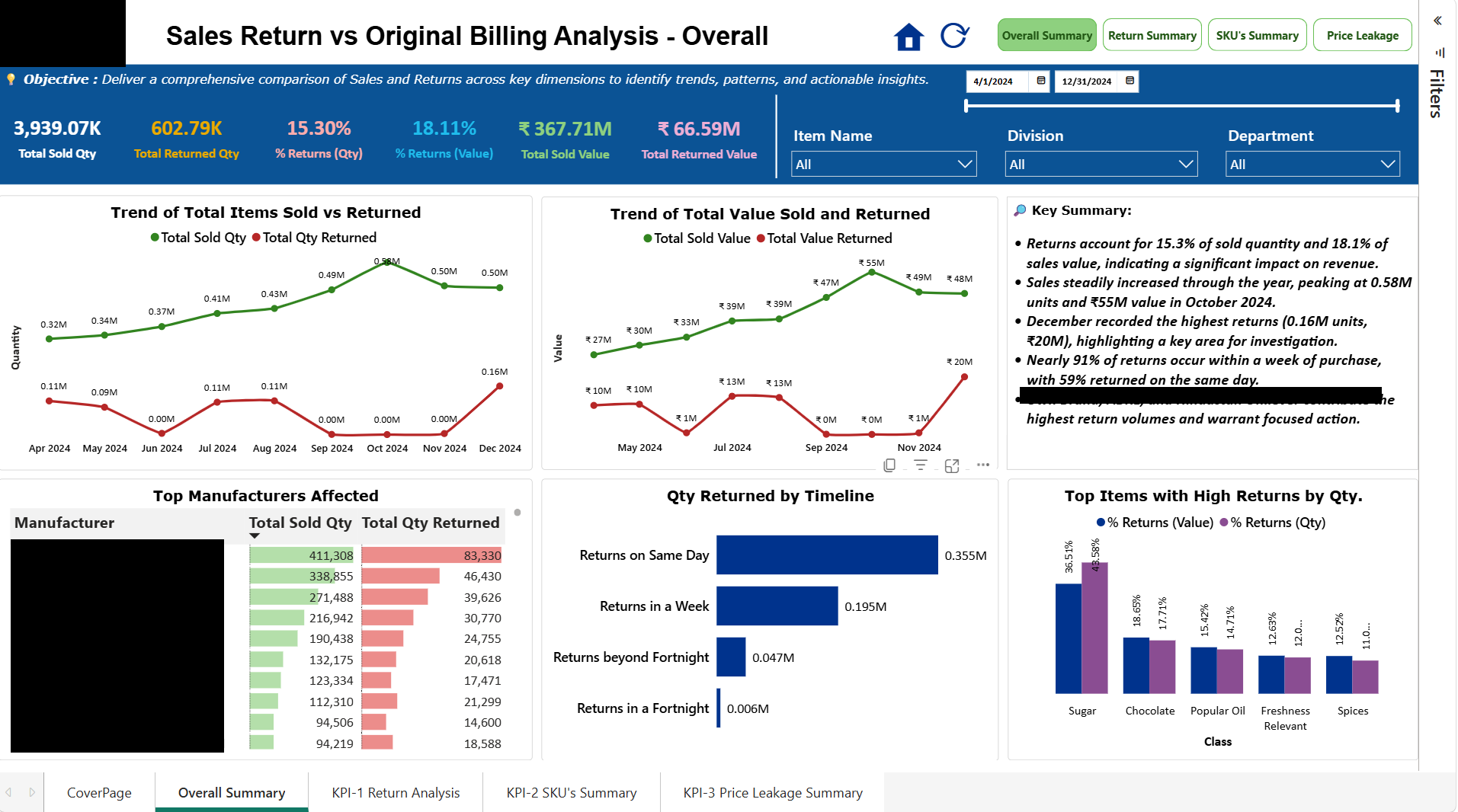The height and width of the screenshot is (812, 1458).
Task: Open focus mode for the value trend chart
Action: pos(952,465)
